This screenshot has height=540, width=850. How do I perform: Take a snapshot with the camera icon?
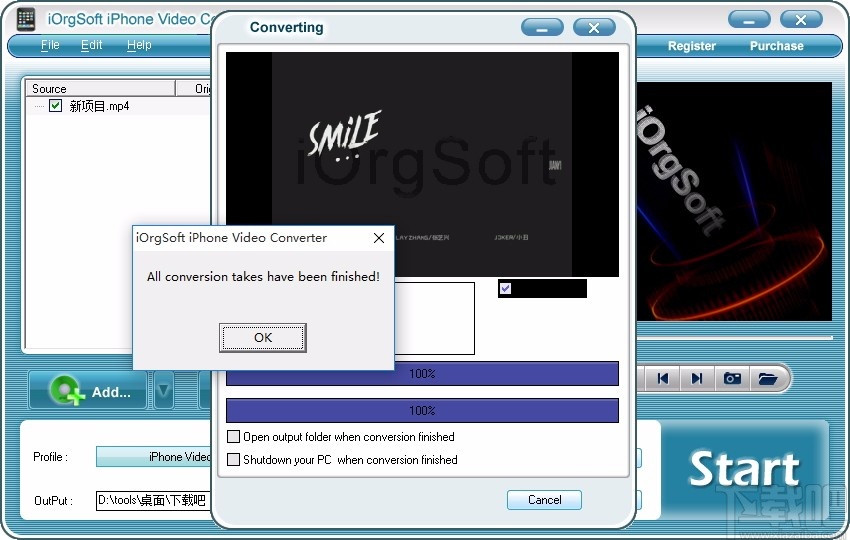coord(732,378)
